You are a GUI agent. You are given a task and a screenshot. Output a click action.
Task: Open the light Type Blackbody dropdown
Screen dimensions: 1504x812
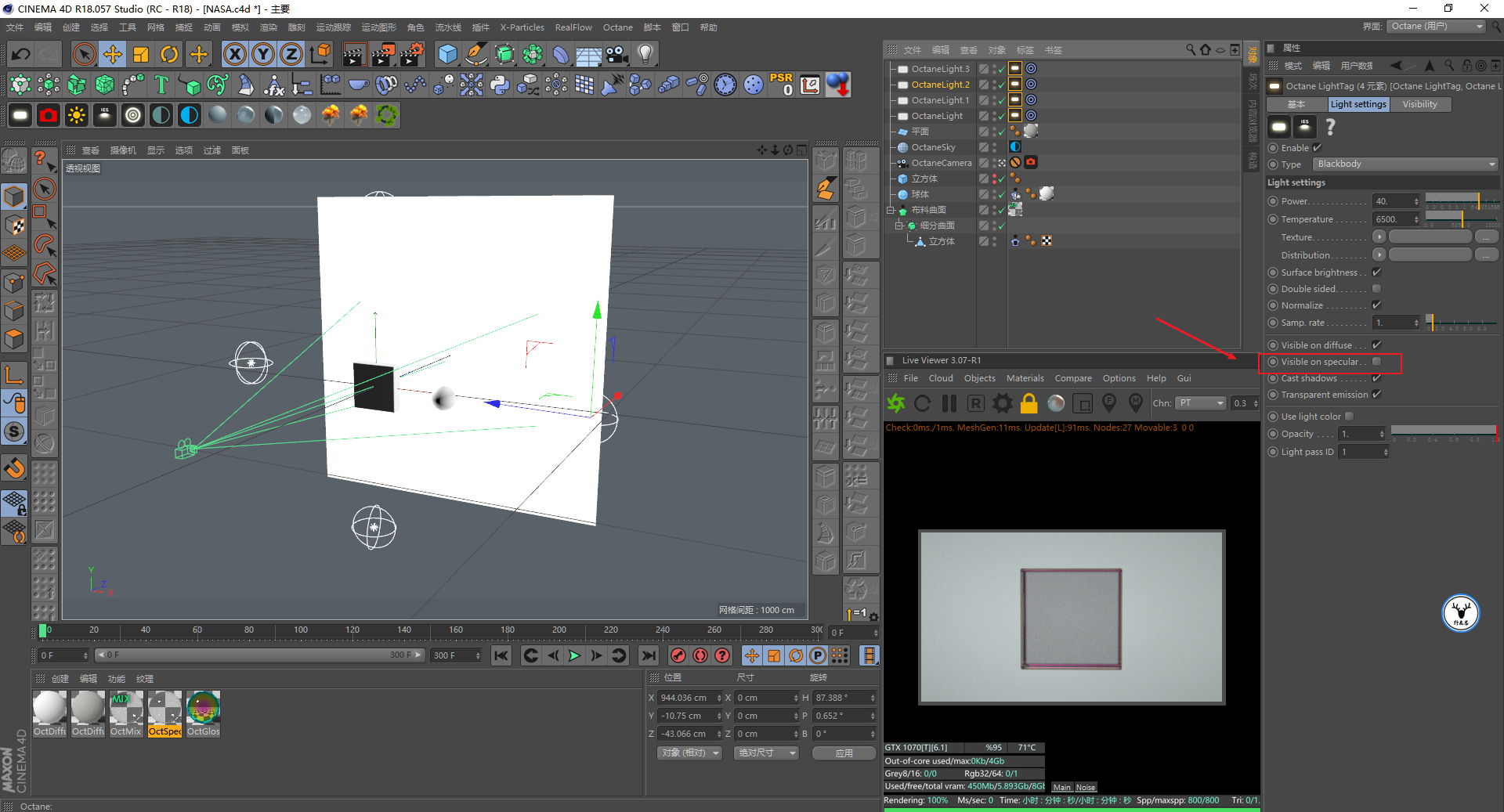(x=1405, y=164)
